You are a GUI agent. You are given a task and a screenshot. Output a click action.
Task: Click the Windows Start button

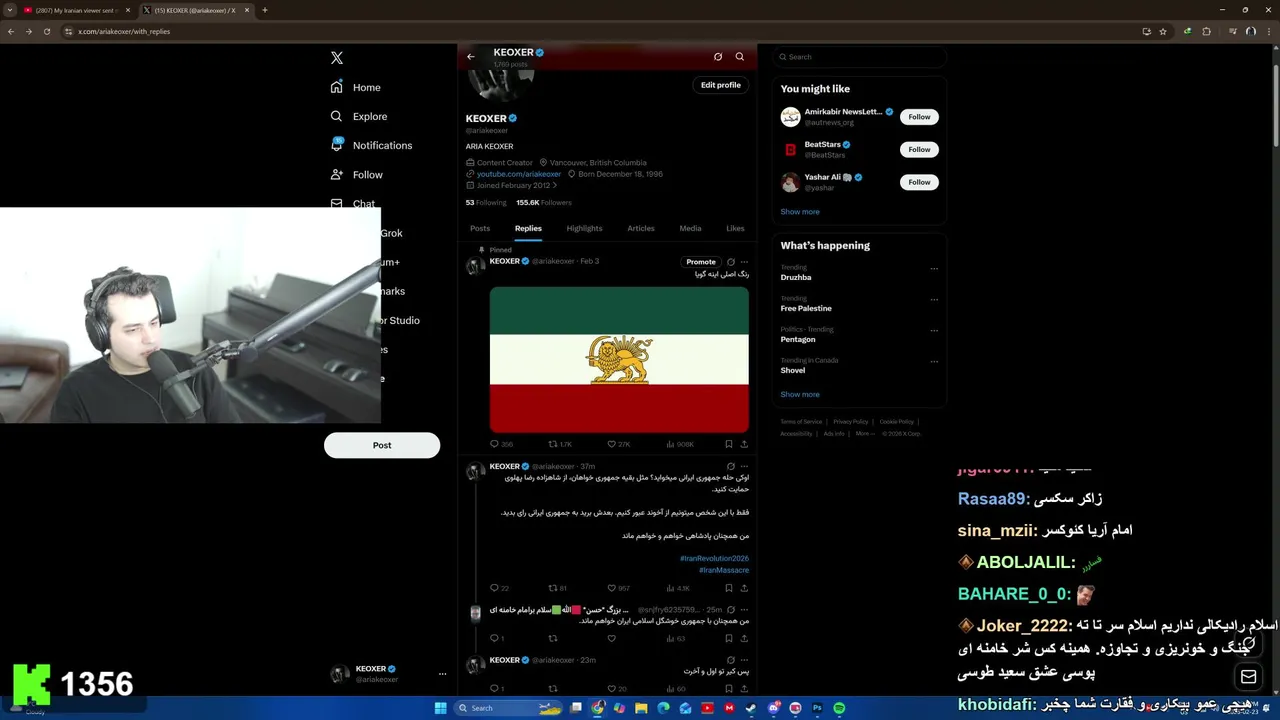440,708
